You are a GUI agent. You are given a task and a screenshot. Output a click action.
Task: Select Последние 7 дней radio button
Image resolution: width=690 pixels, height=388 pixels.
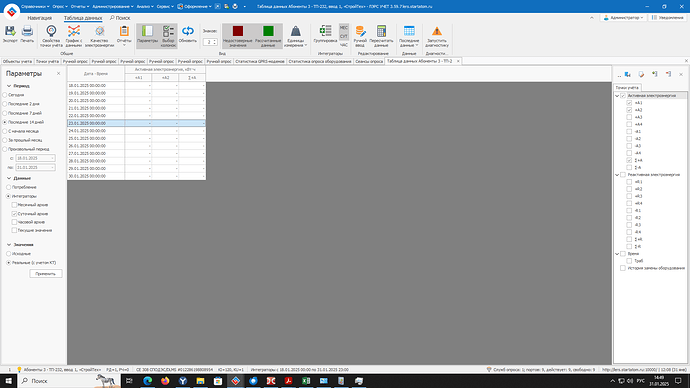tap(5, 113)
